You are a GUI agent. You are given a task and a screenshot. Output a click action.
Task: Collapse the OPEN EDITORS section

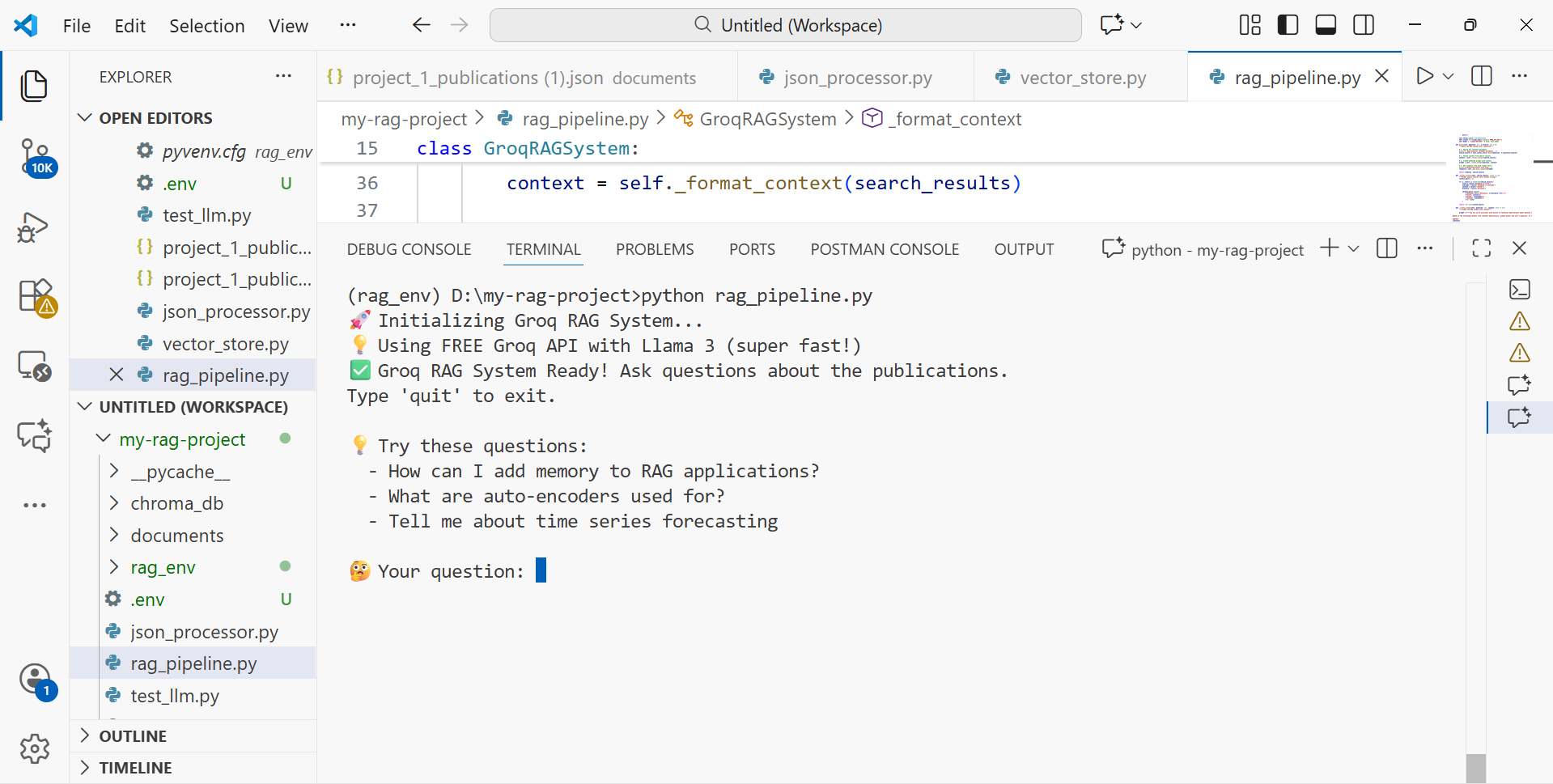click(x=85, y=117)
